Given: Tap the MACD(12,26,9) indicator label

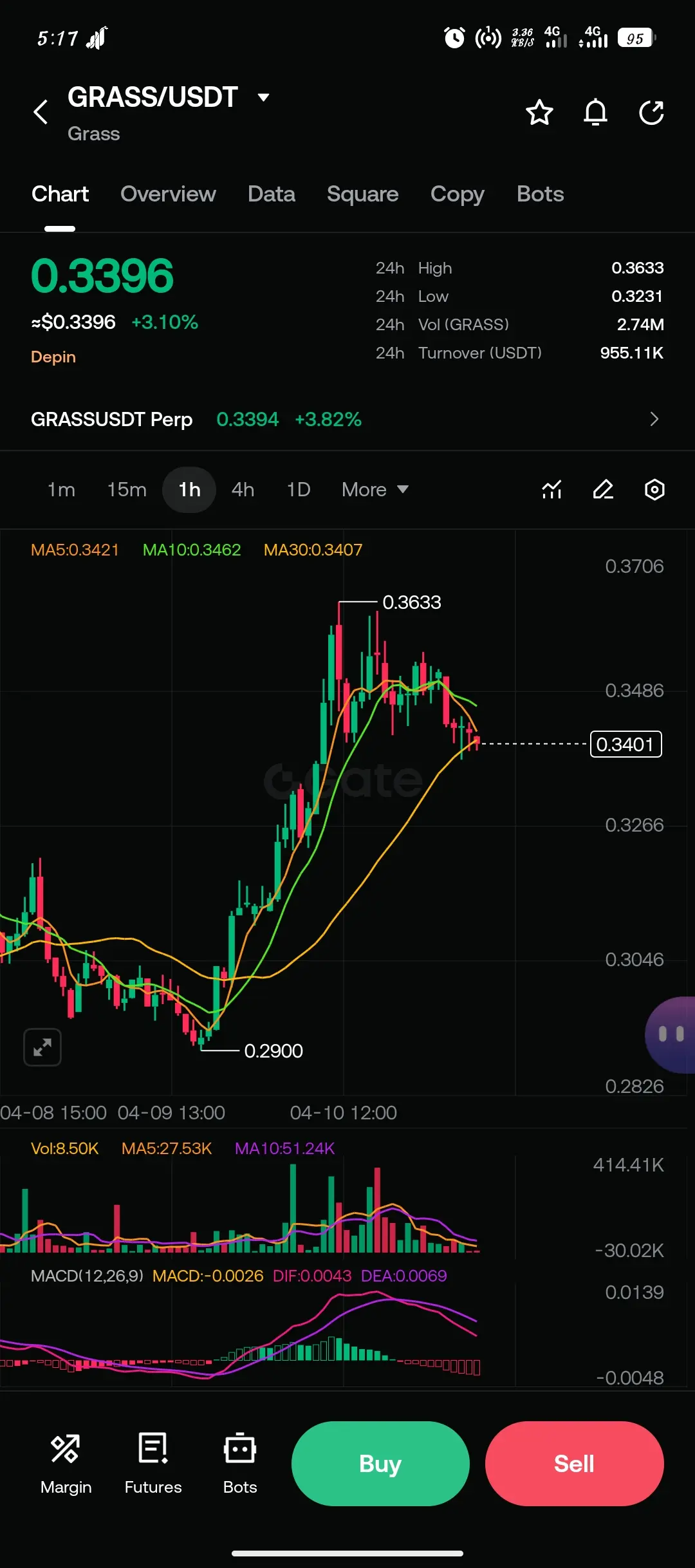Looking at the screenshot, I should pyautogui.click(x=87, y=1276).
